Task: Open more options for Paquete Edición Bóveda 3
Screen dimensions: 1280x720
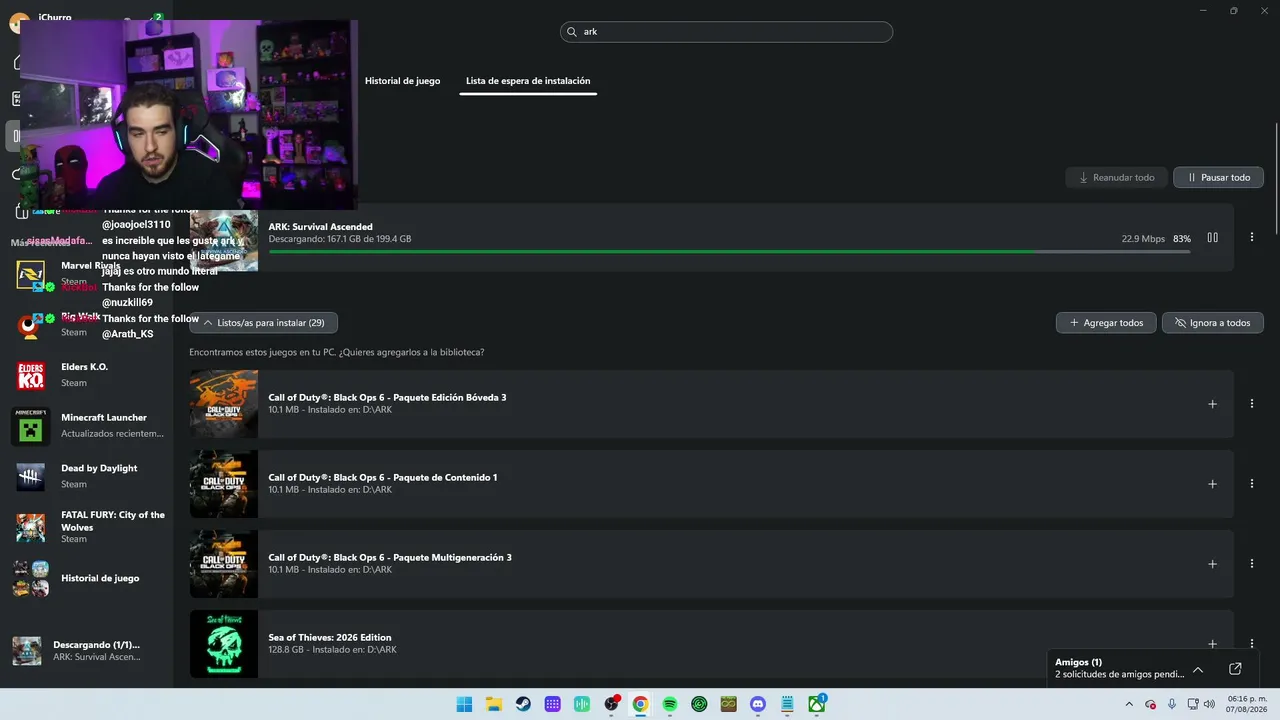Action: (x=1252, y=404)
